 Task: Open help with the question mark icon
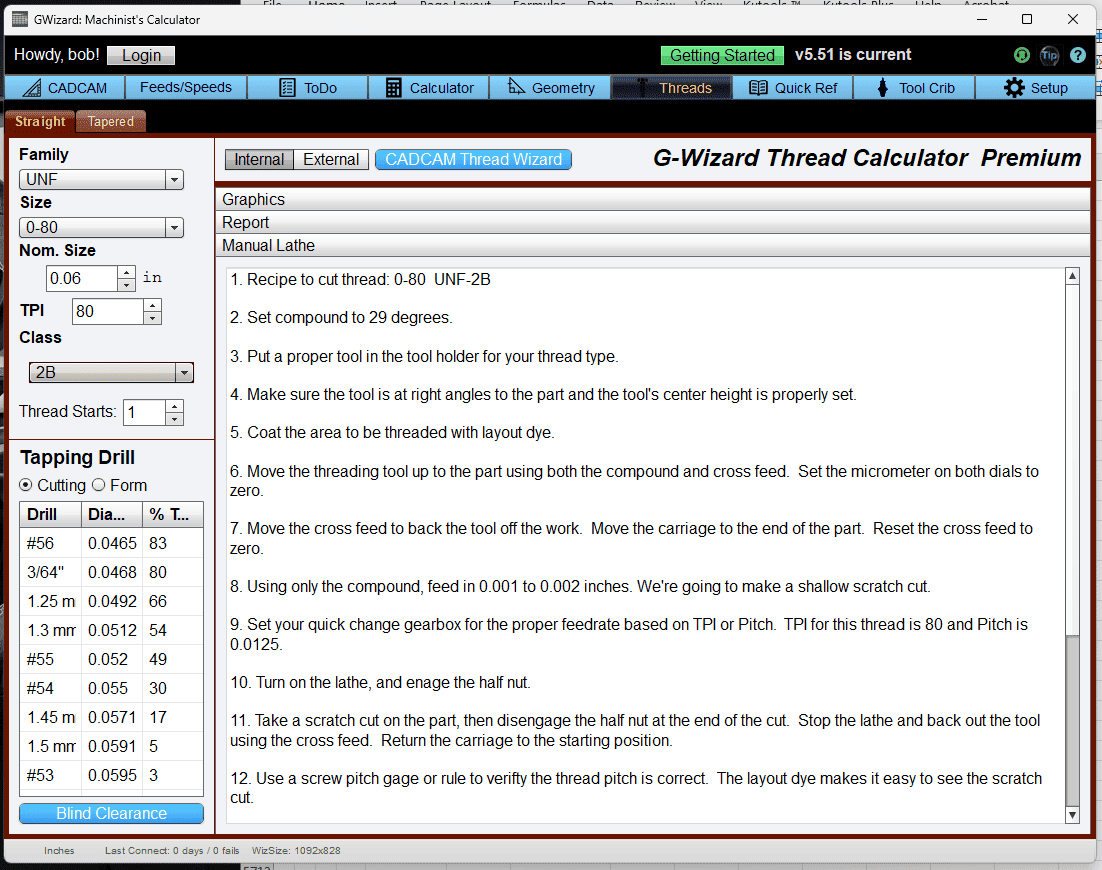1077,55
